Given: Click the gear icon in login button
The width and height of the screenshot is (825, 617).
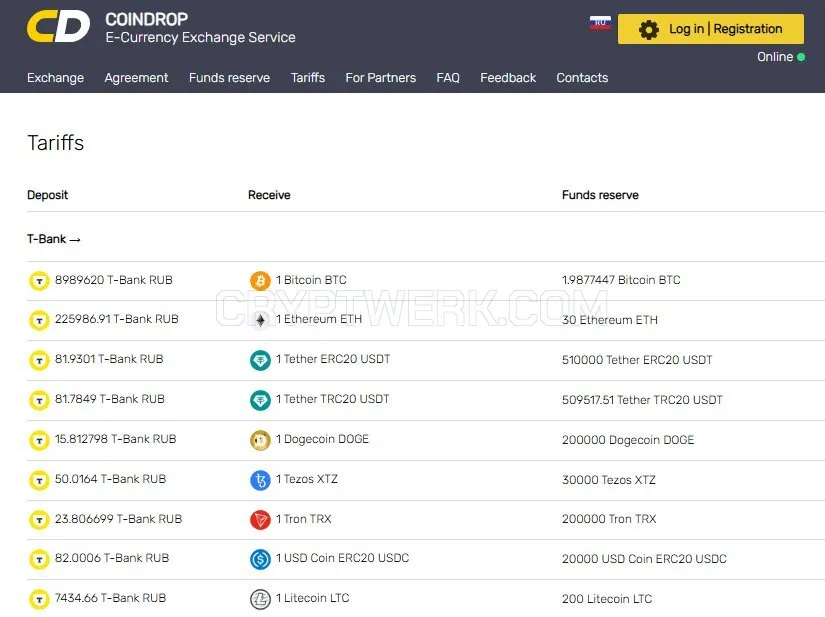Looking at the screenshot, I should pos(648,29).
